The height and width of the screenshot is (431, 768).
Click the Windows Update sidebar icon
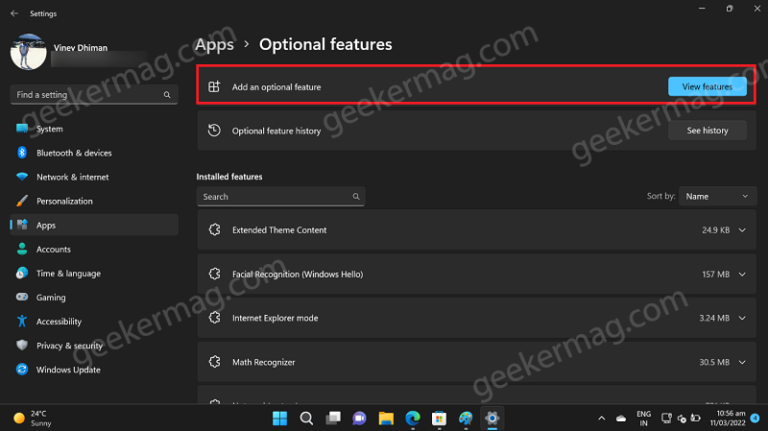[22, 370]
